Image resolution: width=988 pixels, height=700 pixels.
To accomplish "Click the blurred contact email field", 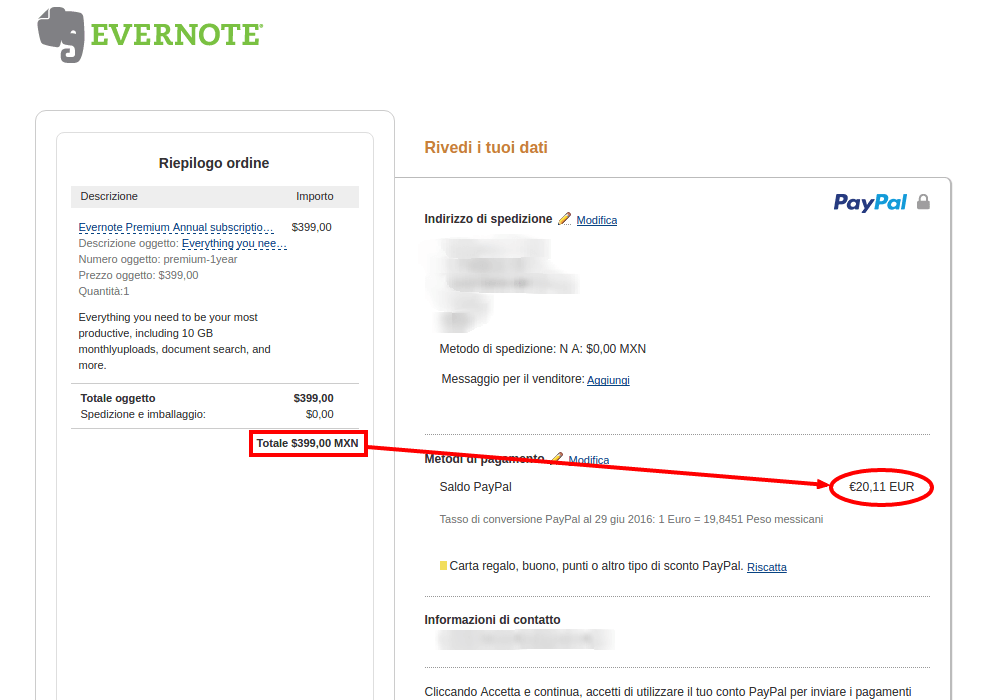I will pyautogui.click(x=525, y=640).
